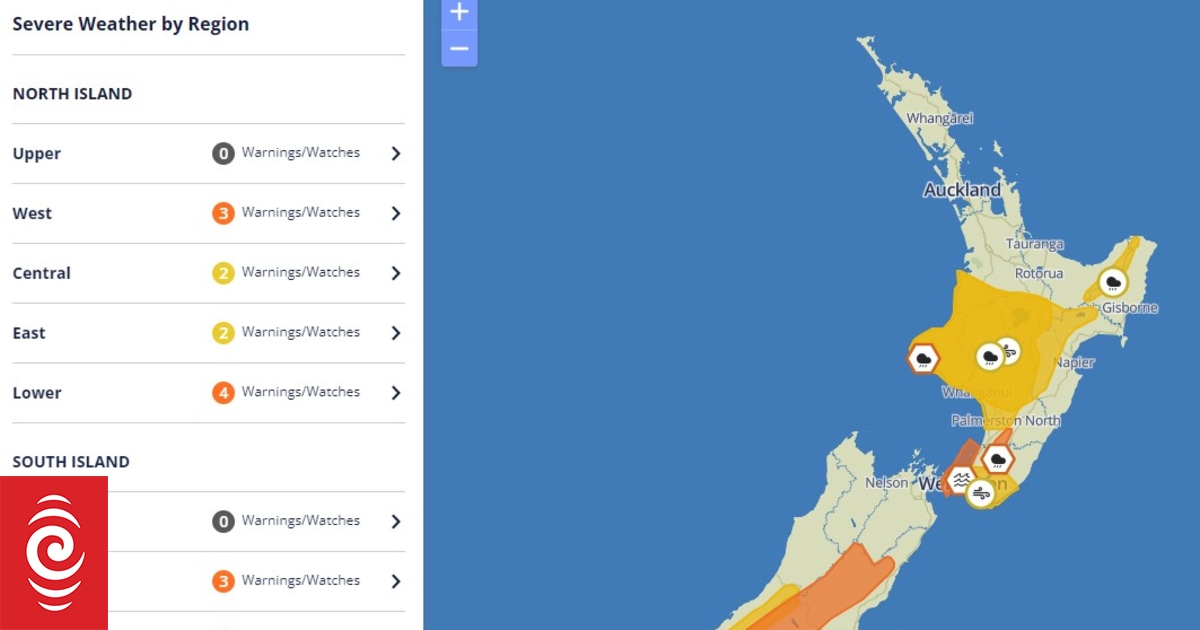Viewport: 1200px width, 630px height.
Task: Click the strong wind watch icon south of Wellington
Action: [x=982, y=493]
